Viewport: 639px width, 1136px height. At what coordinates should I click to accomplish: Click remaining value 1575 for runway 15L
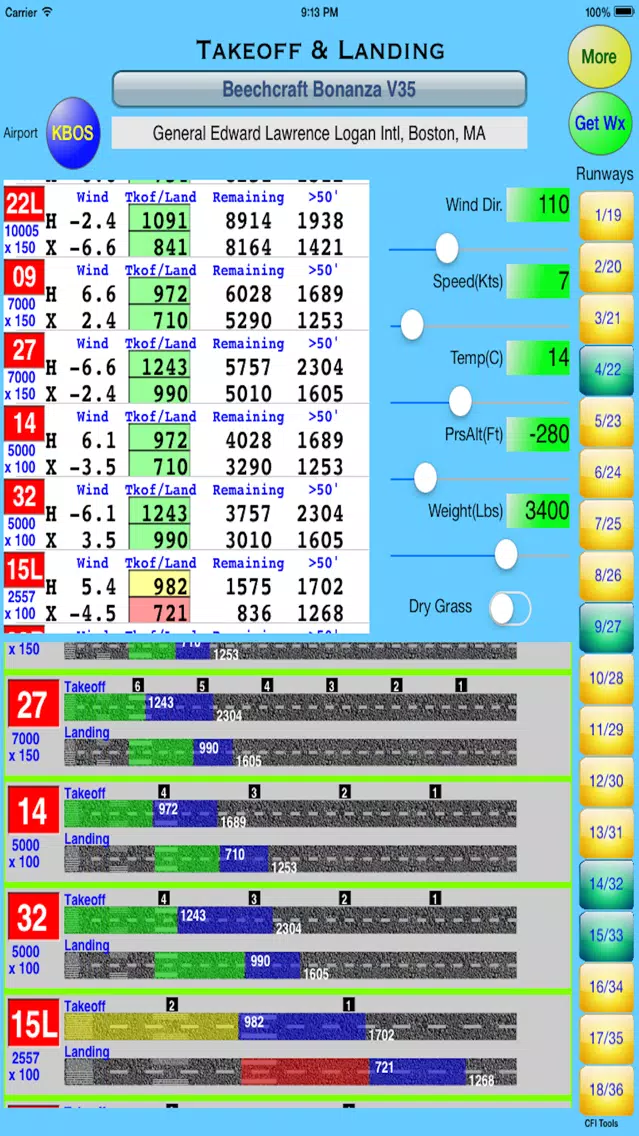point(247,587)
